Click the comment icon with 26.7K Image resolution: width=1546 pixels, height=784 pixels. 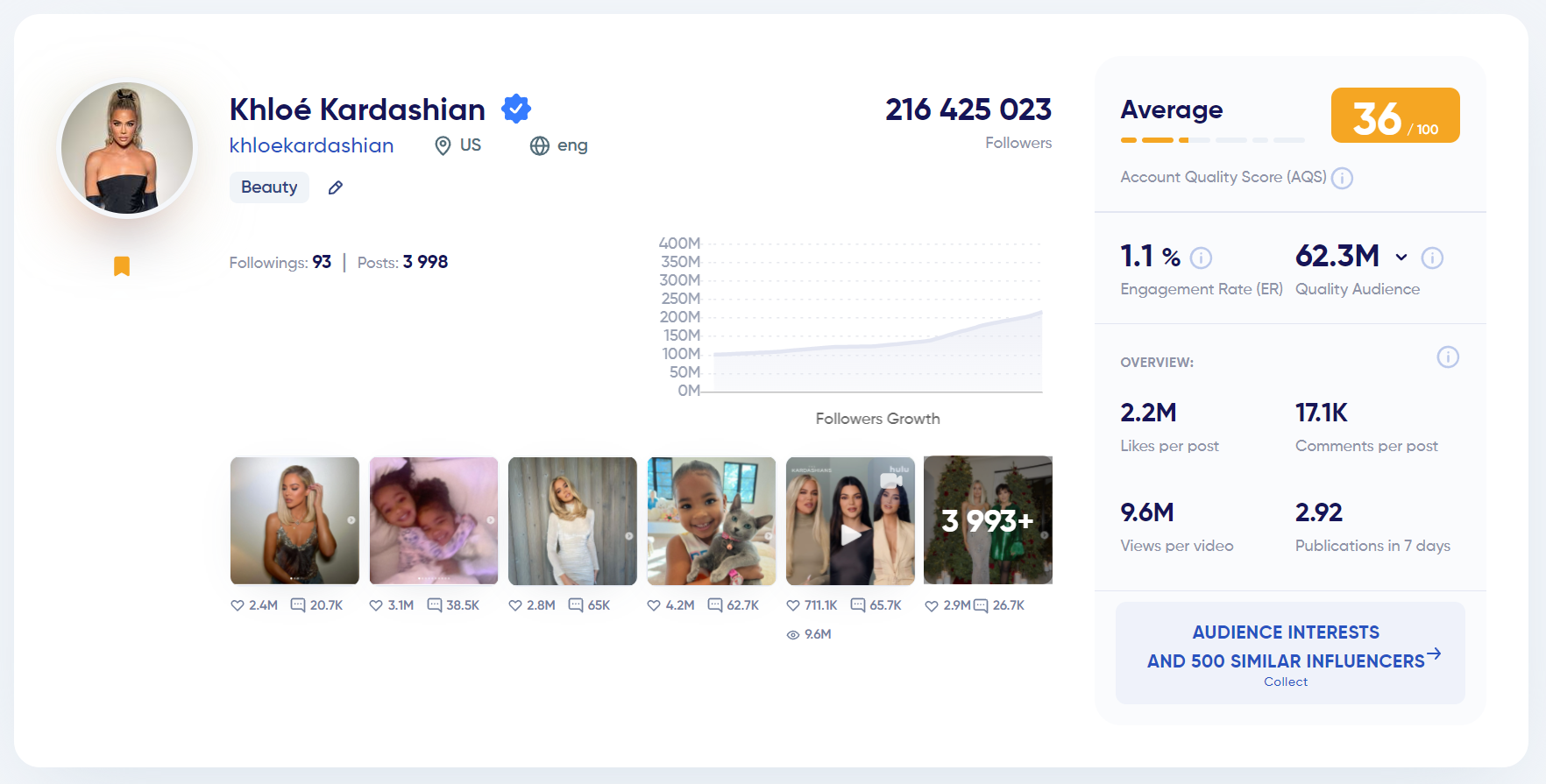pos(981,606)
